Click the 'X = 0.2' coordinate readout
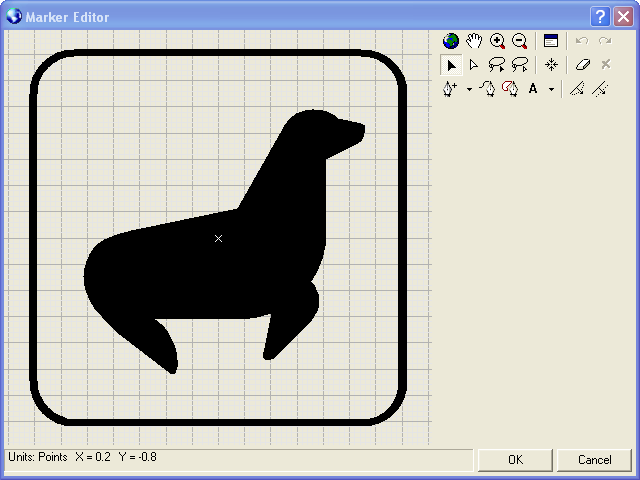Screen dimensions: 640x480 93,457
